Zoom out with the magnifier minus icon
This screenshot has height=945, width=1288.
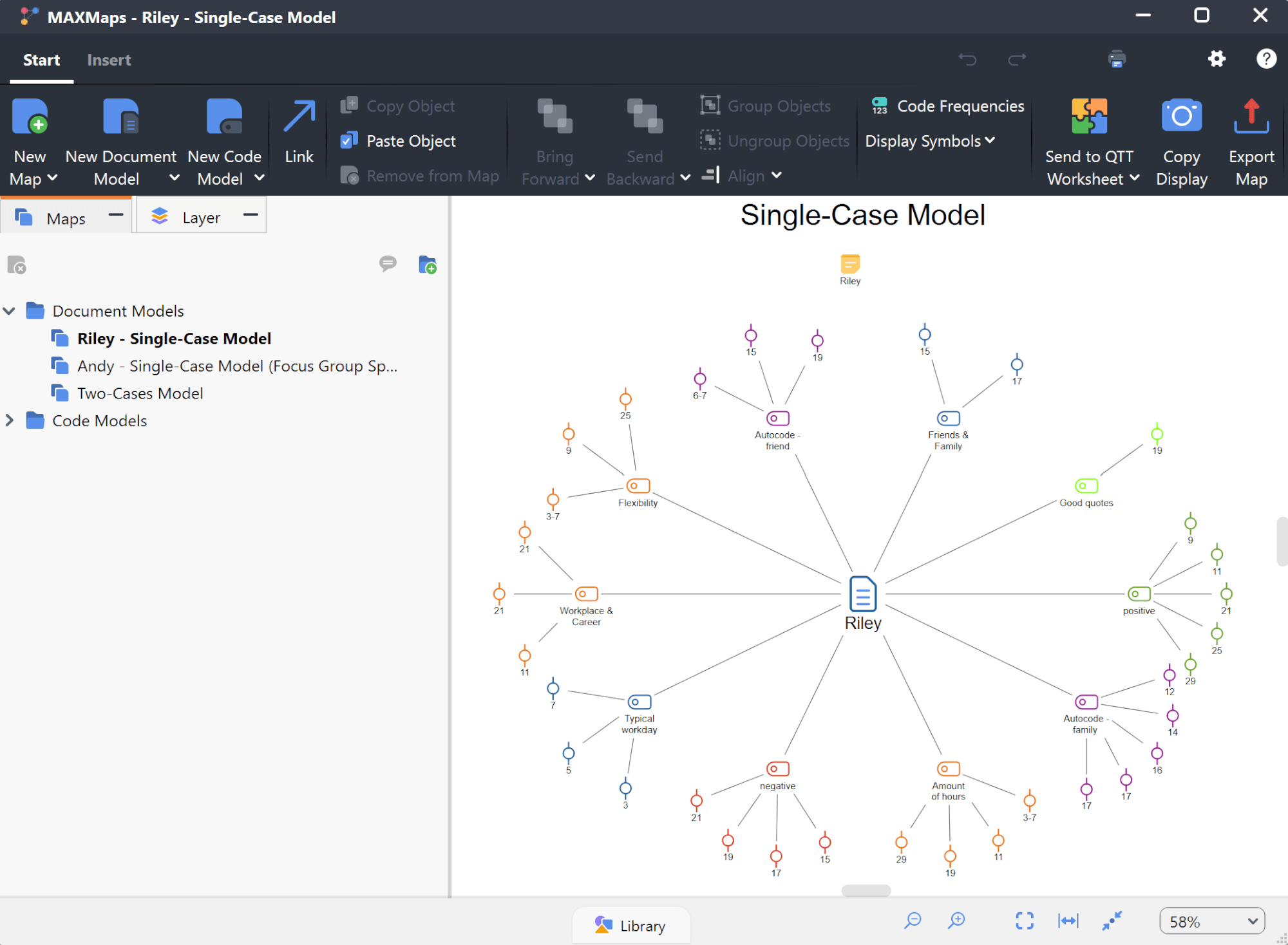tap(913, 921)
